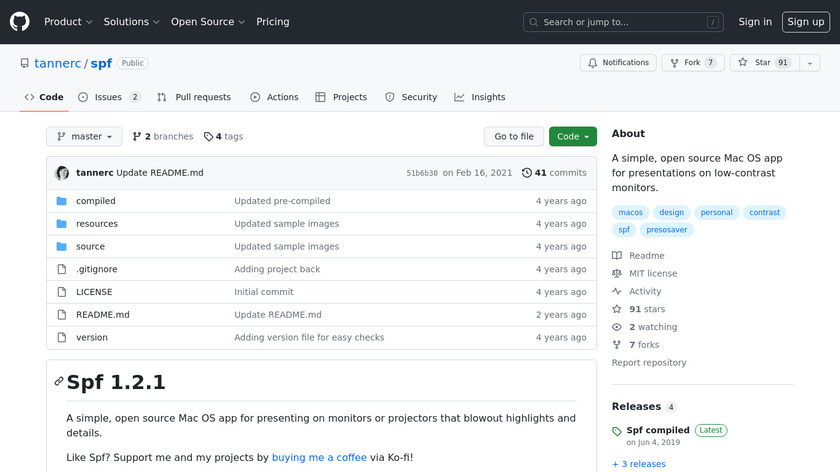Click the anchor link icon beside Spf 1.2.1
The image size is (840, 472).
(59, 381)
